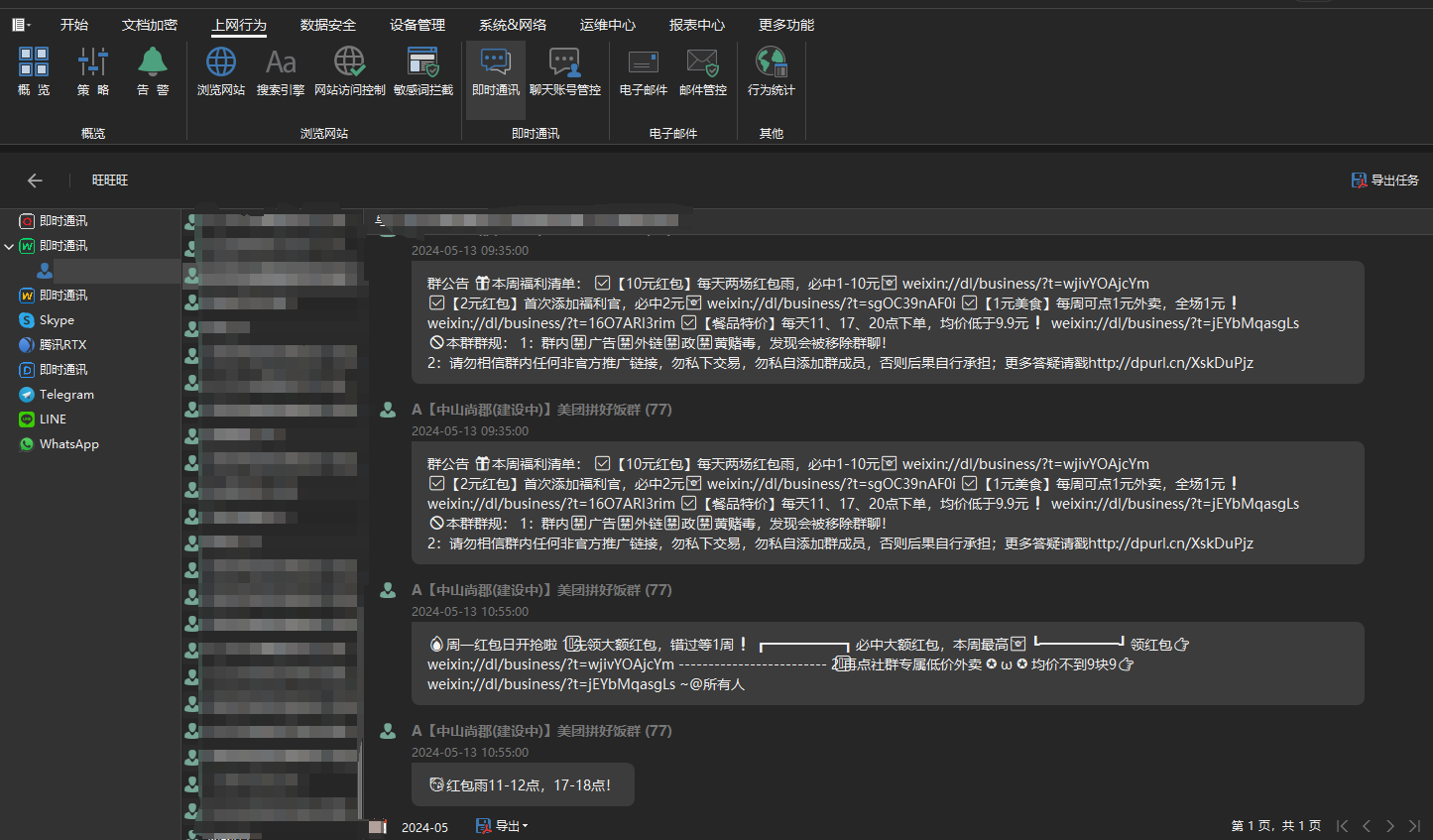Collapse the expanded green 即时通讯 tree node
This screenshot has height=840, width=1433.
click(x=9, y=246)
